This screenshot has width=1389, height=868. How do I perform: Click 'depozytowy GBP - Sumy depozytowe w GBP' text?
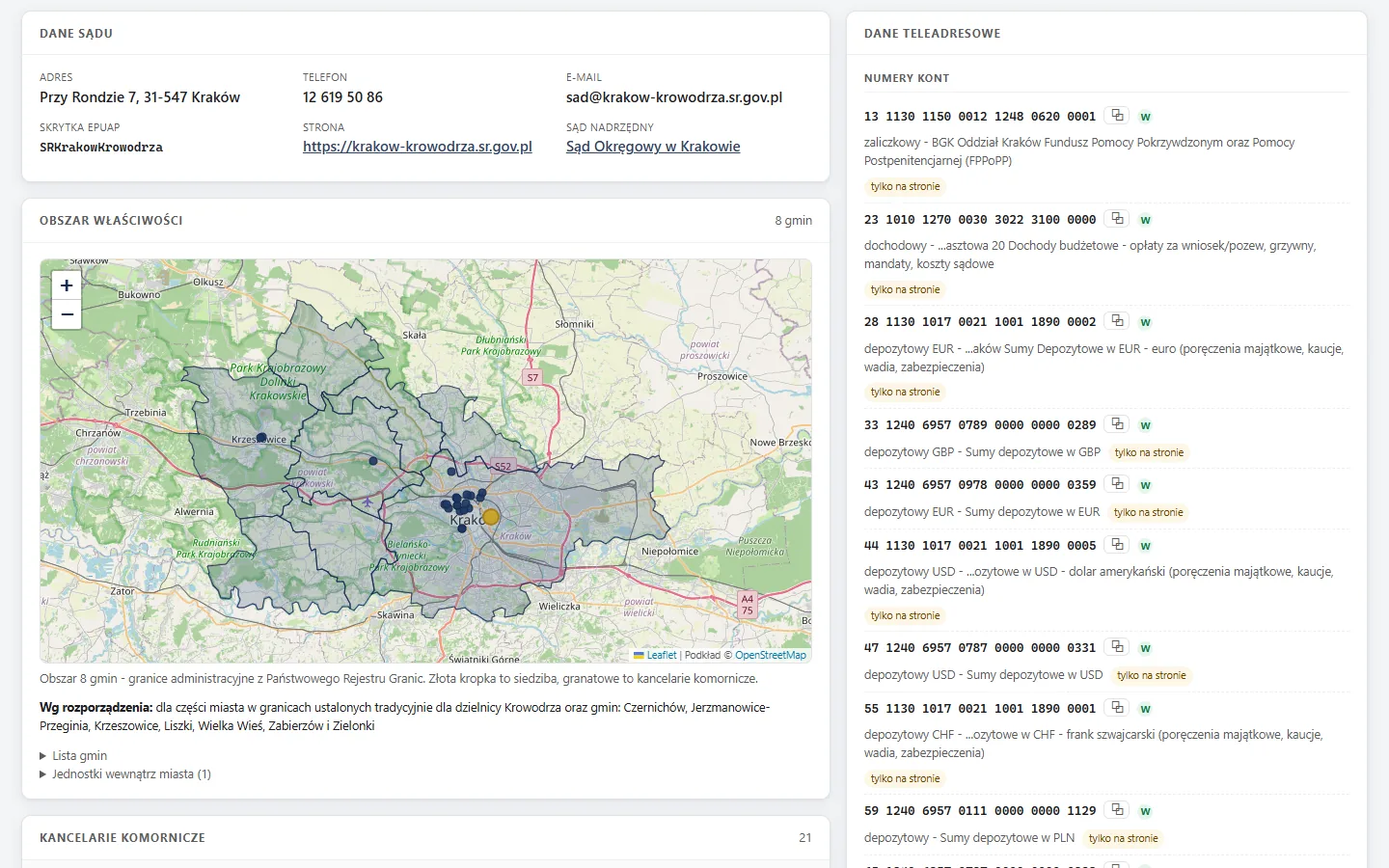pyautogui.click(x=982, y=451)
